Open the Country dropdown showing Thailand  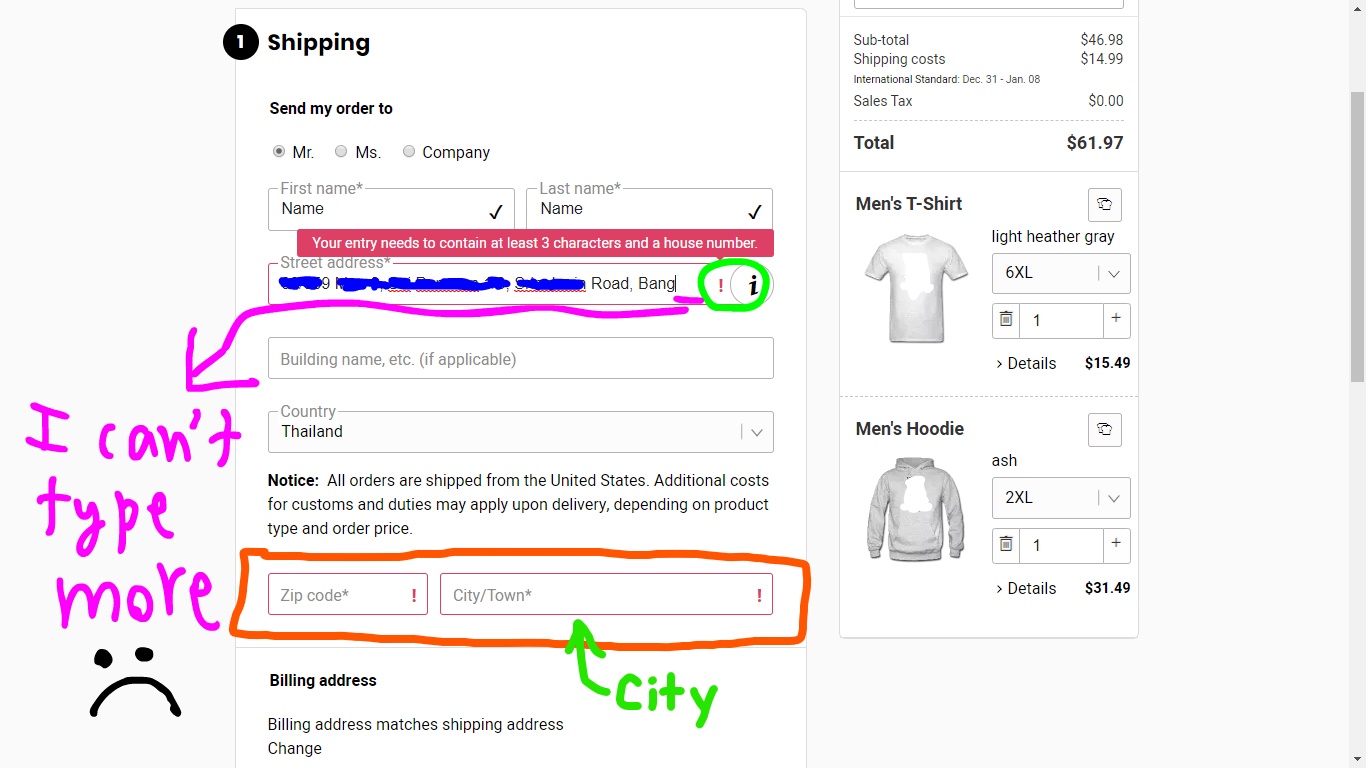tap(520, 432)
